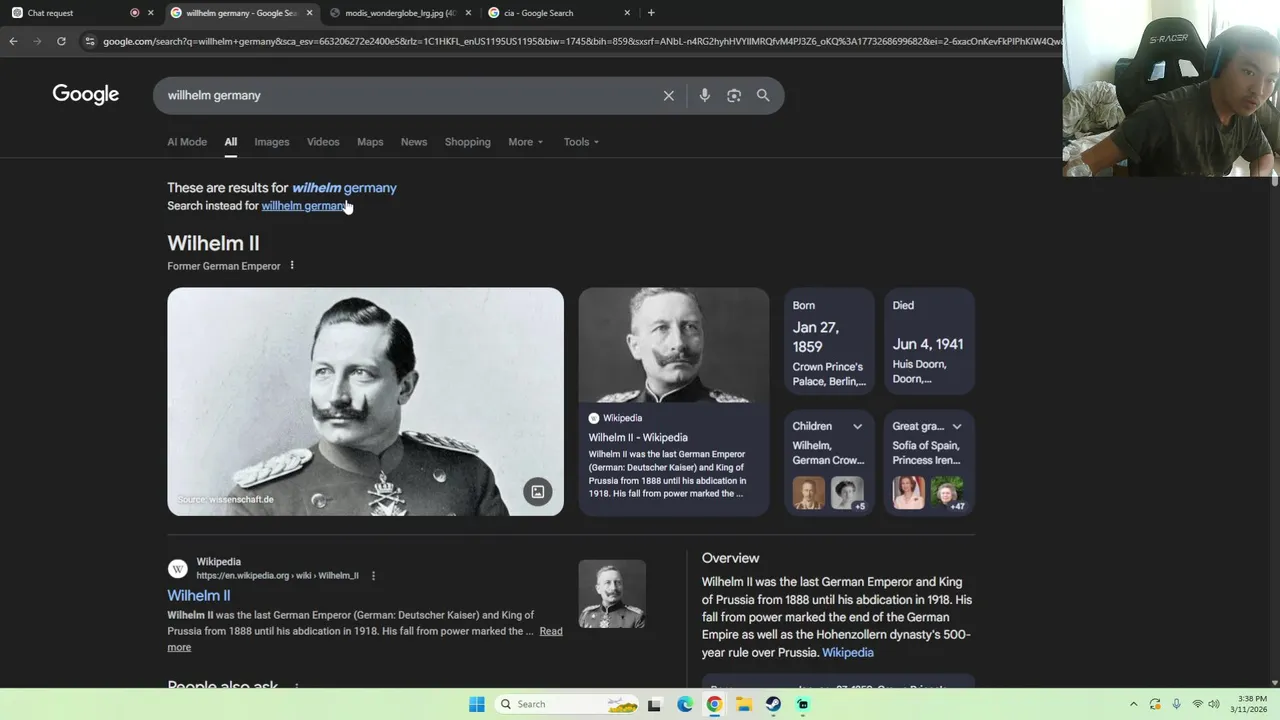This screenshot has height=720, width=1280.
Task: Open the Windows Start menu
Action: pos(477,704)
